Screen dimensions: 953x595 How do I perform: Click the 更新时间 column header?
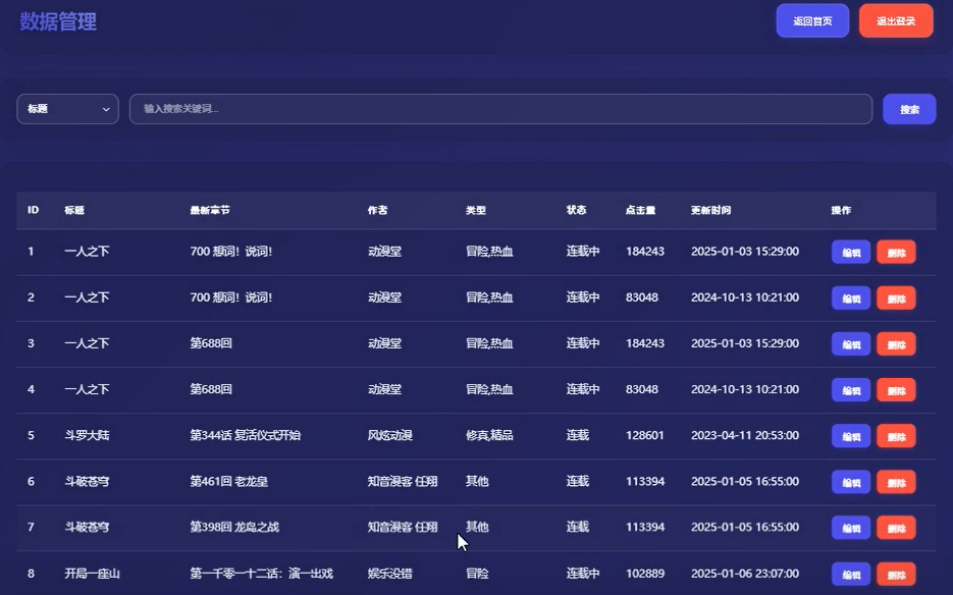point(710,210)
